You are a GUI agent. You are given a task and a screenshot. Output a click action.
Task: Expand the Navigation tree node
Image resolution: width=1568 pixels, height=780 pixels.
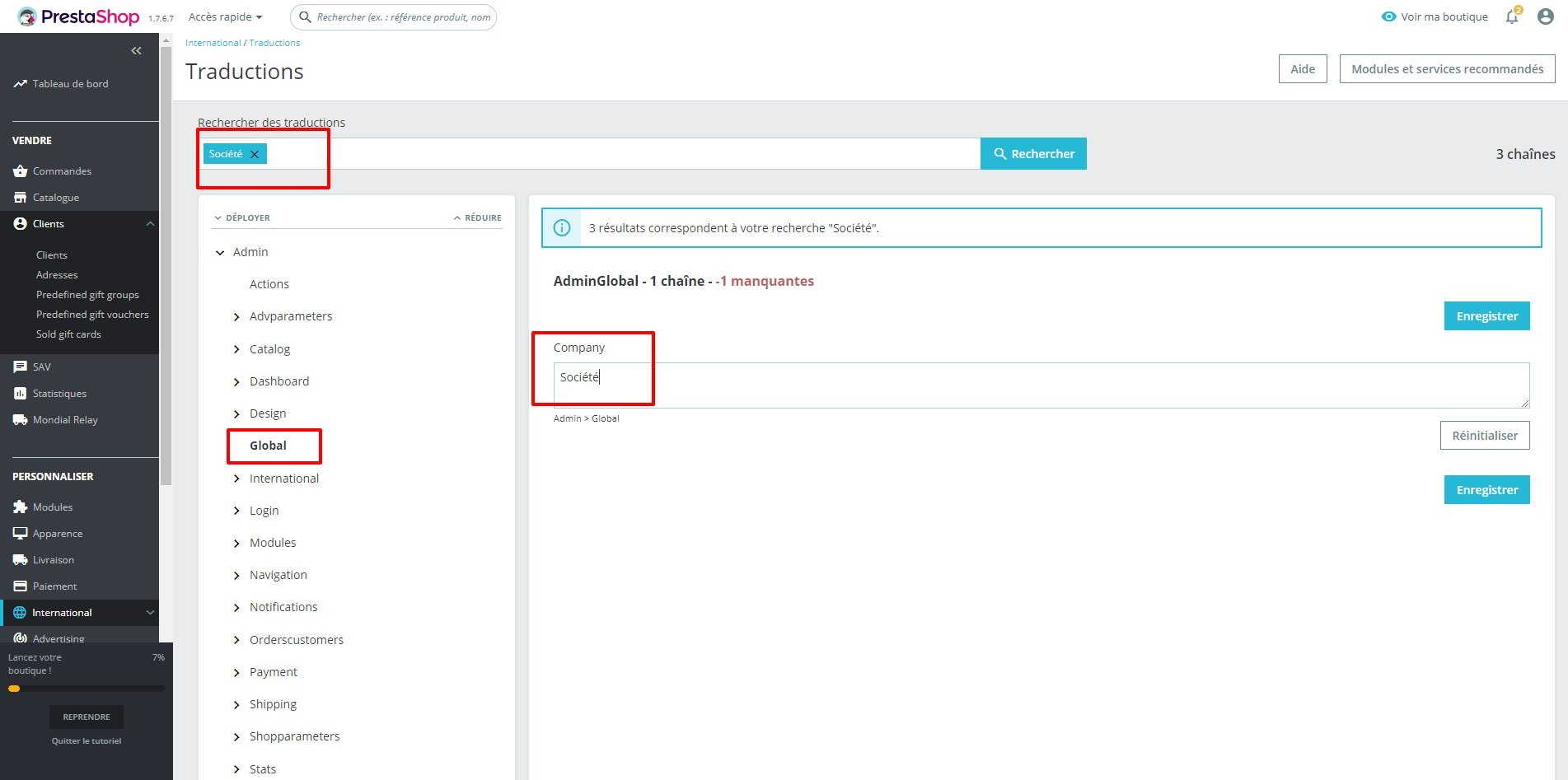pos(236,576)
